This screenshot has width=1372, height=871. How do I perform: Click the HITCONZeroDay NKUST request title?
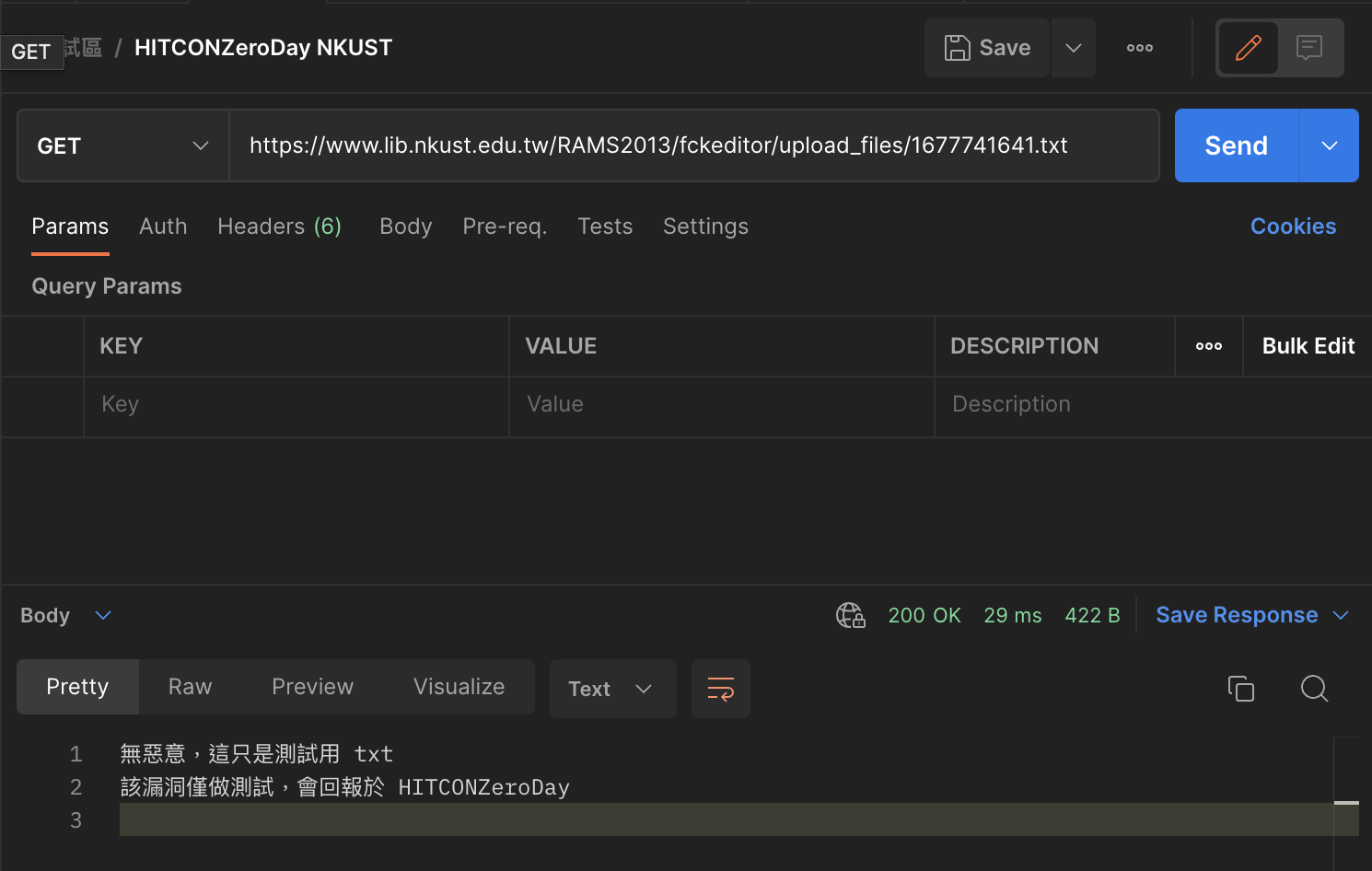[263, 48]
